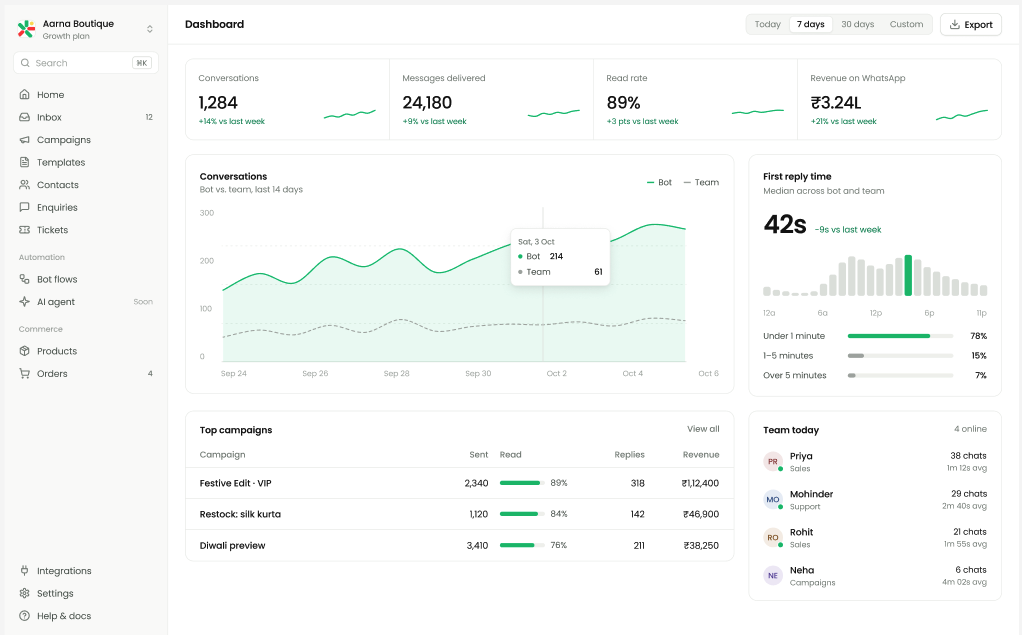
Task: Click the Inbox count badge 12
Action: (x=149, y=117)
